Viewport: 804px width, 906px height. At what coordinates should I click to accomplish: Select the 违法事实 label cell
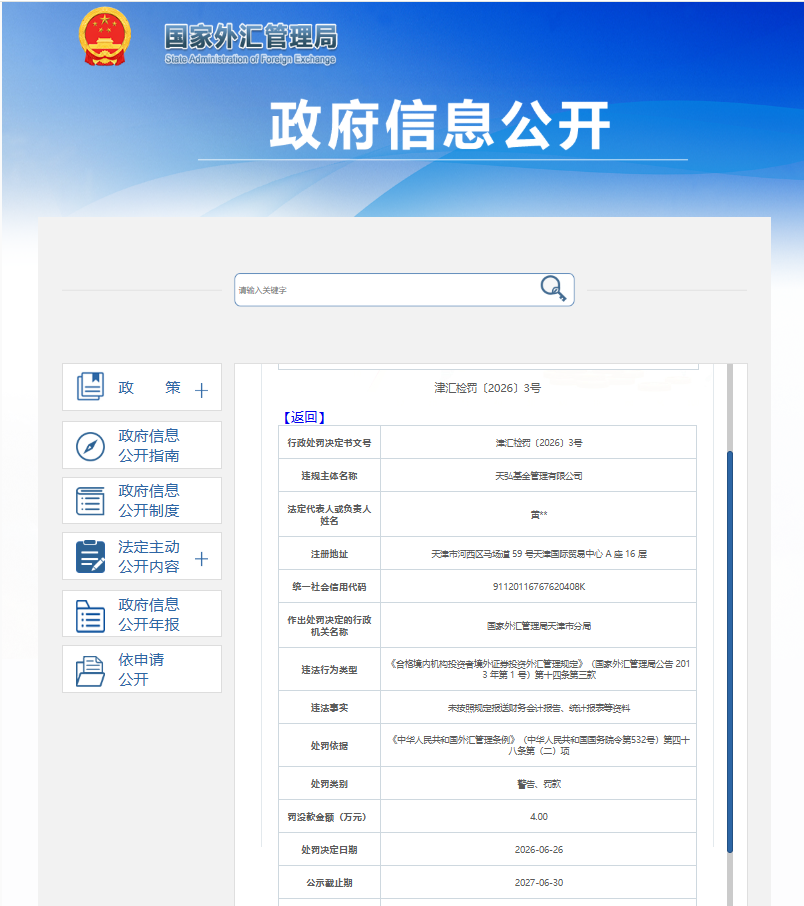click(329, 708)
